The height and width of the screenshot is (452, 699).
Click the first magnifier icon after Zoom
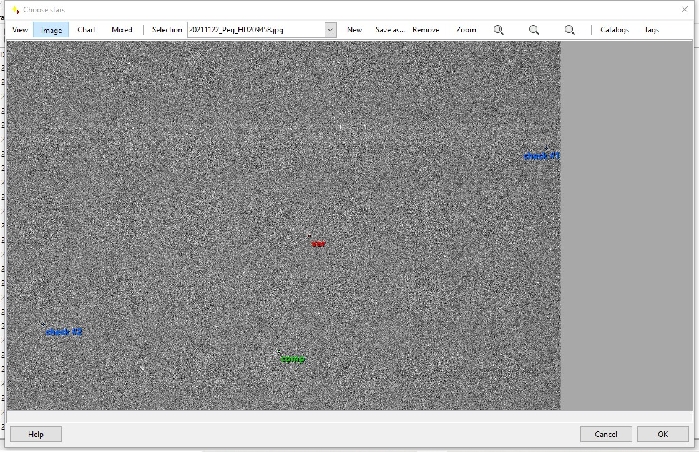[499, 30]
